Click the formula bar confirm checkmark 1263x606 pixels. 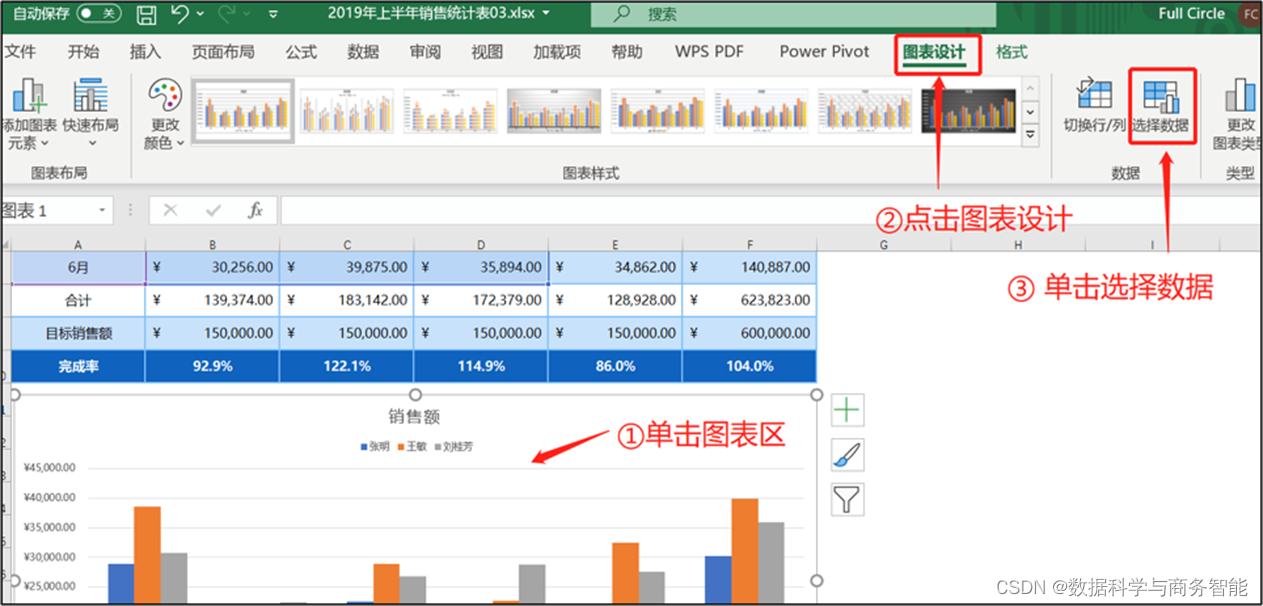213,211
